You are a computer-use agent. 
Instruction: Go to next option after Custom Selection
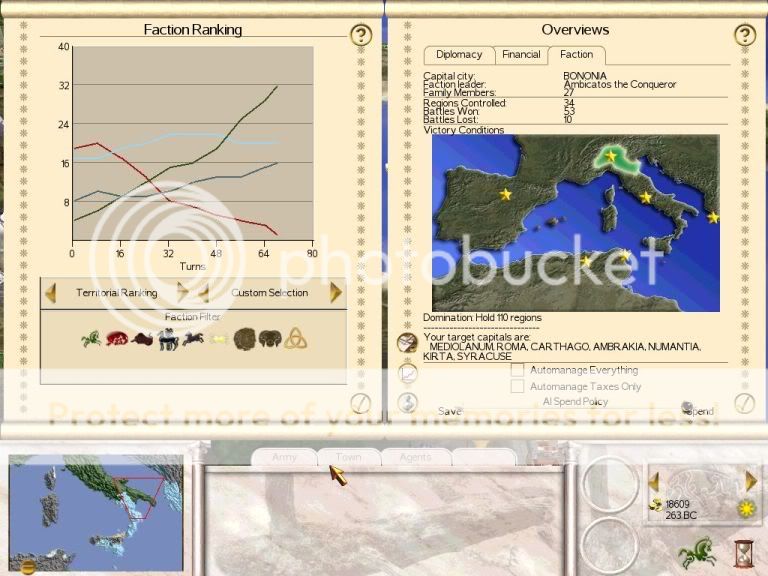(336, 293)
